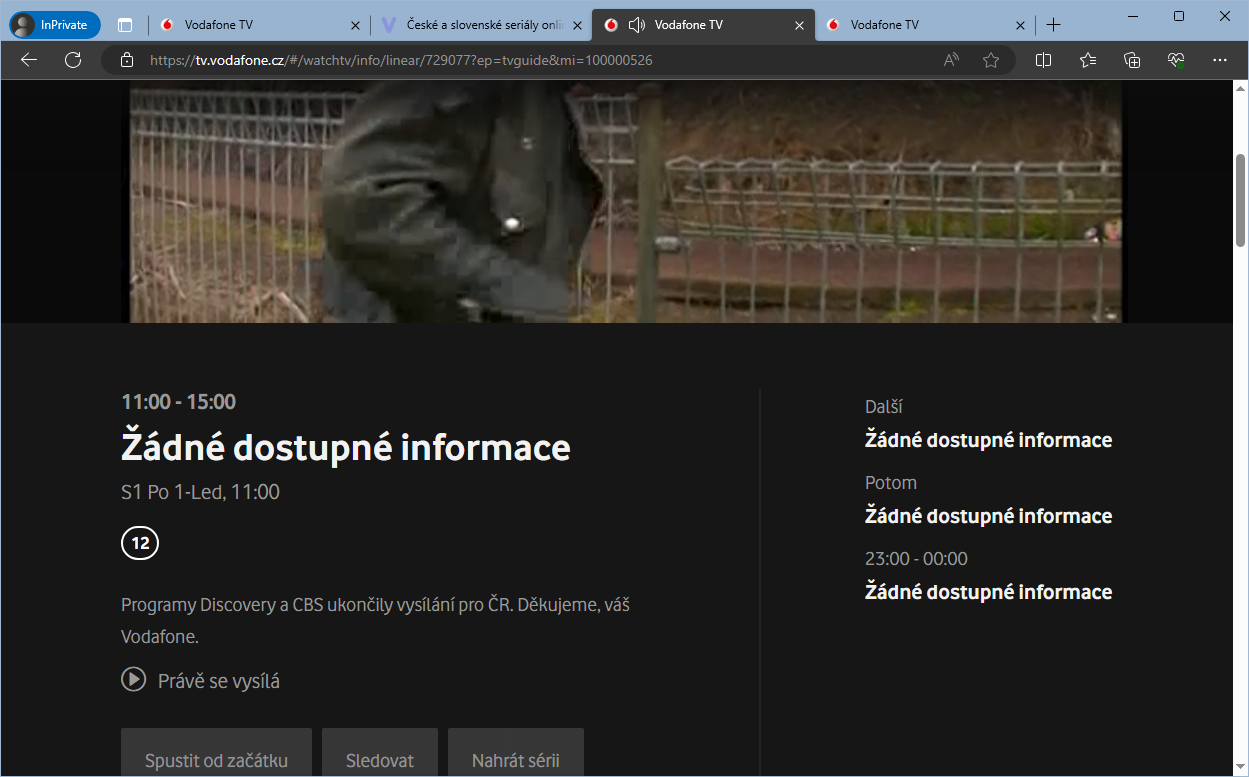Click the Sledovat button

(x=380, y=760)
